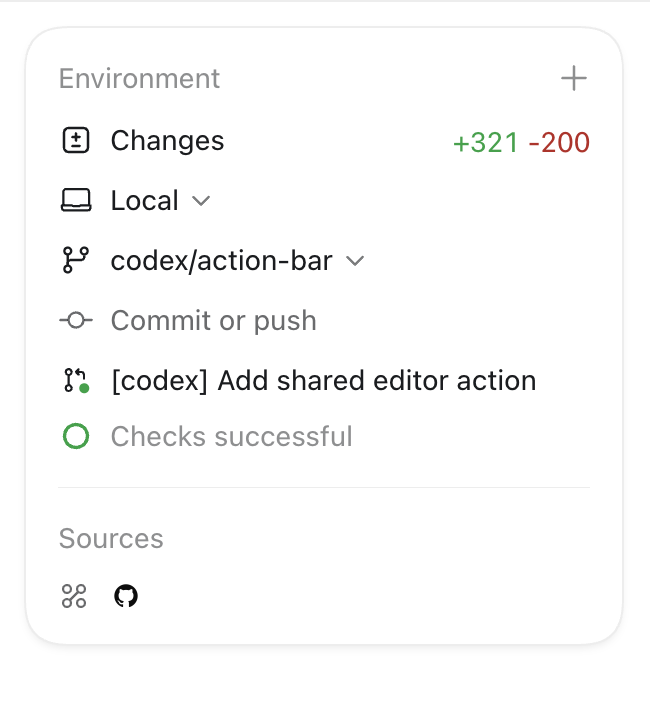Open the GitHub source icon
Image resolution: width=650 pixels, height=718 pixels.
(126, 596)
